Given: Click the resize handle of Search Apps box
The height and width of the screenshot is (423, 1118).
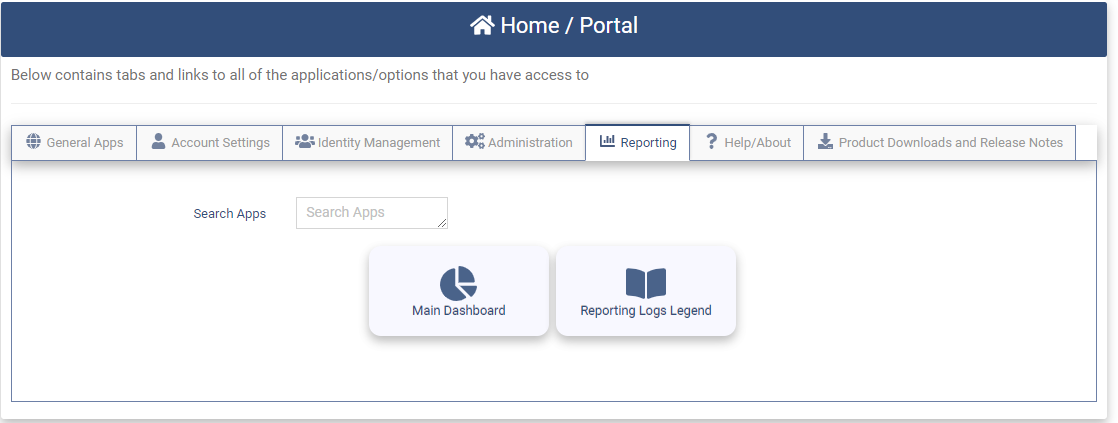Looking at the screenshot, I should [x=442, y=223].
